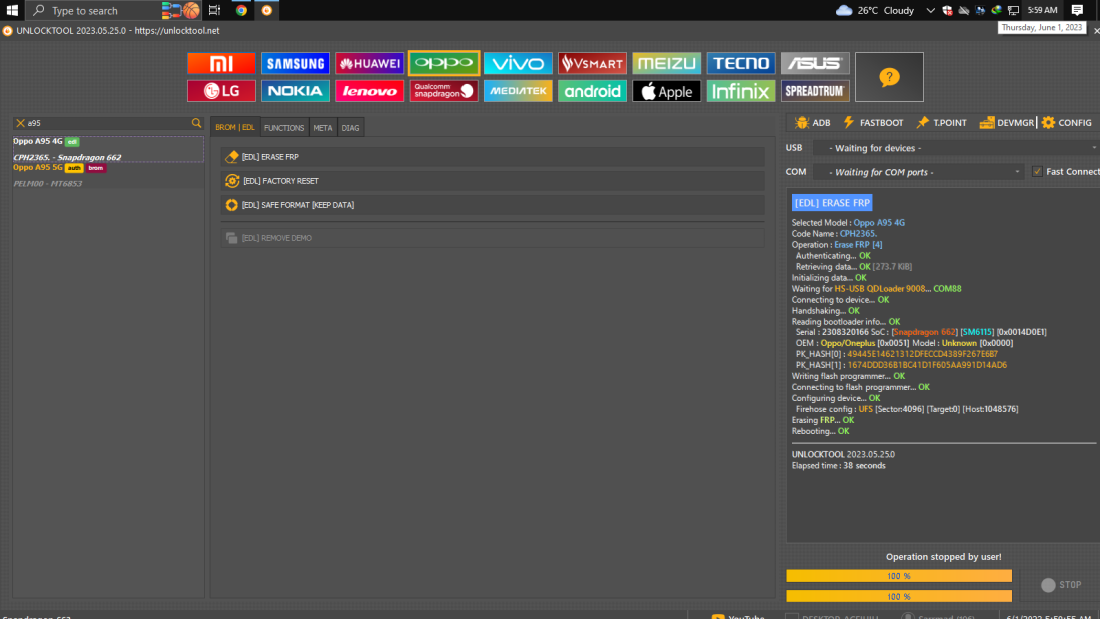Click the lower 100 % progress bar
The width and height of the screenshot is (1100, 619).
[x=899, y=597]
